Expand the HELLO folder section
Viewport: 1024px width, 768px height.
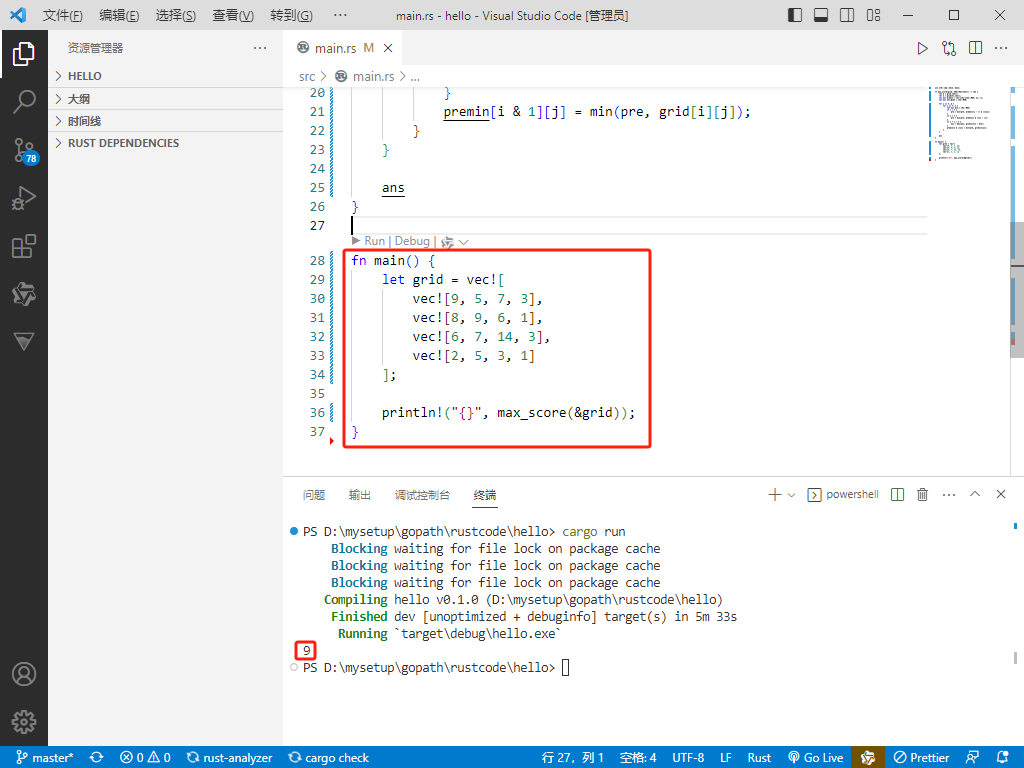[x=166, y=76]
